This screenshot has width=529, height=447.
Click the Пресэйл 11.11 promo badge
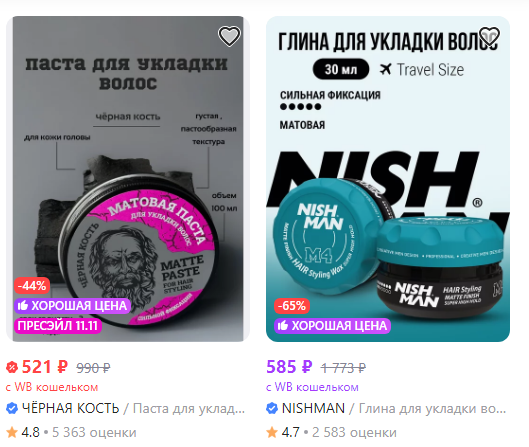pos(58,326)
